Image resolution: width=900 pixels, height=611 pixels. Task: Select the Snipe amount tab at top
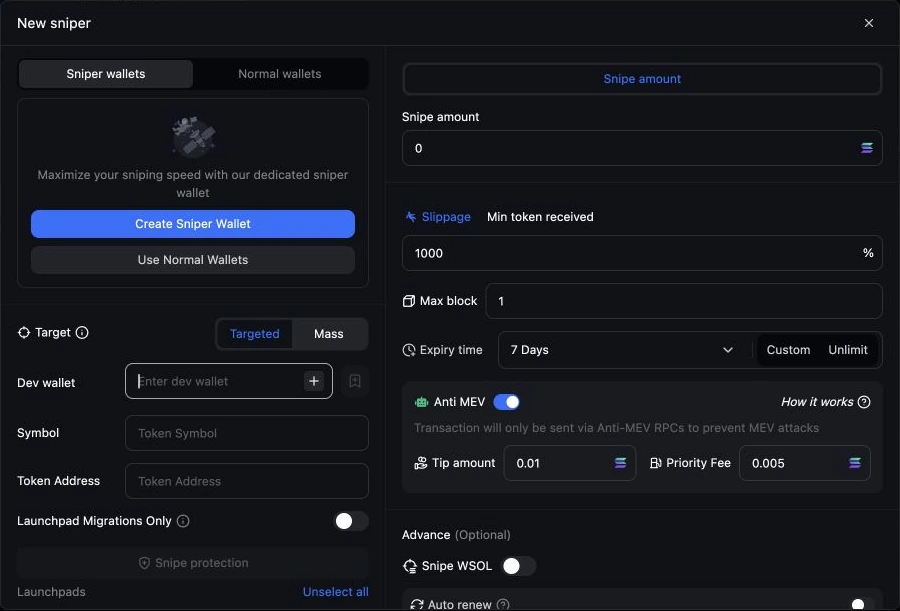point(642,79)
